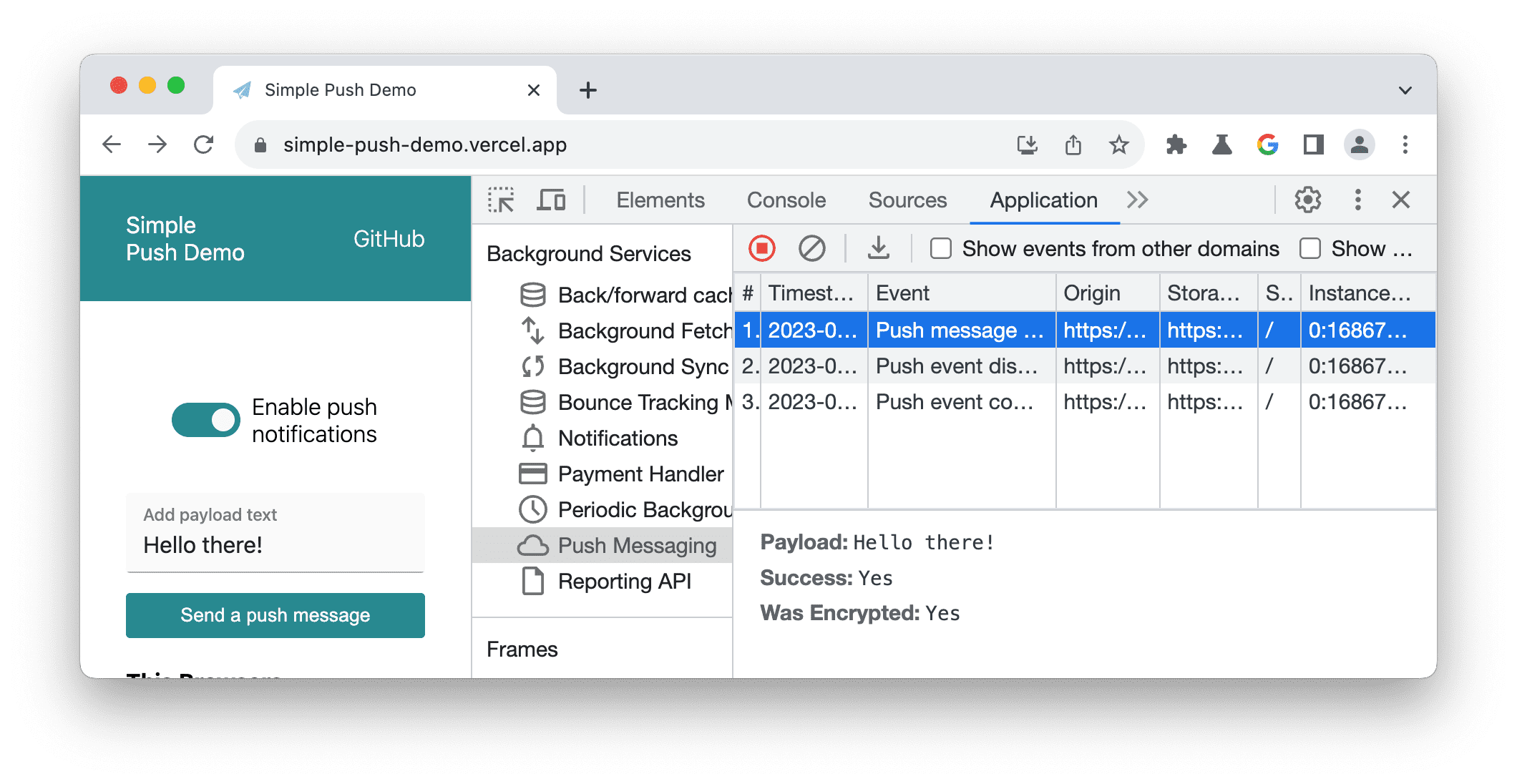
Task: Toggle the Enable push notifications switch
Action: coord(199,419)
